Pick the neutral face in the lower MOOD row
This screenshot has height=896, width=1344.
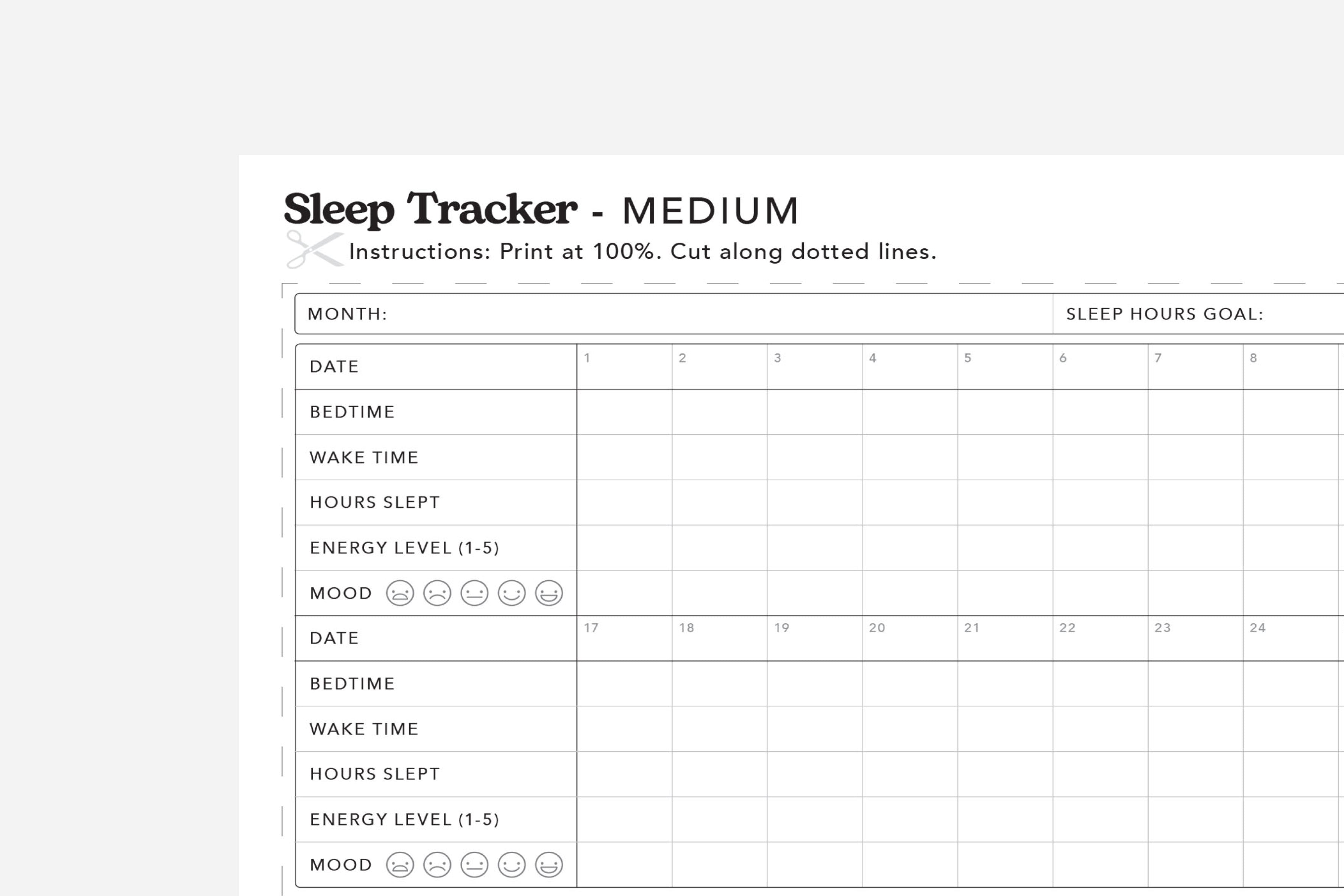474,865
